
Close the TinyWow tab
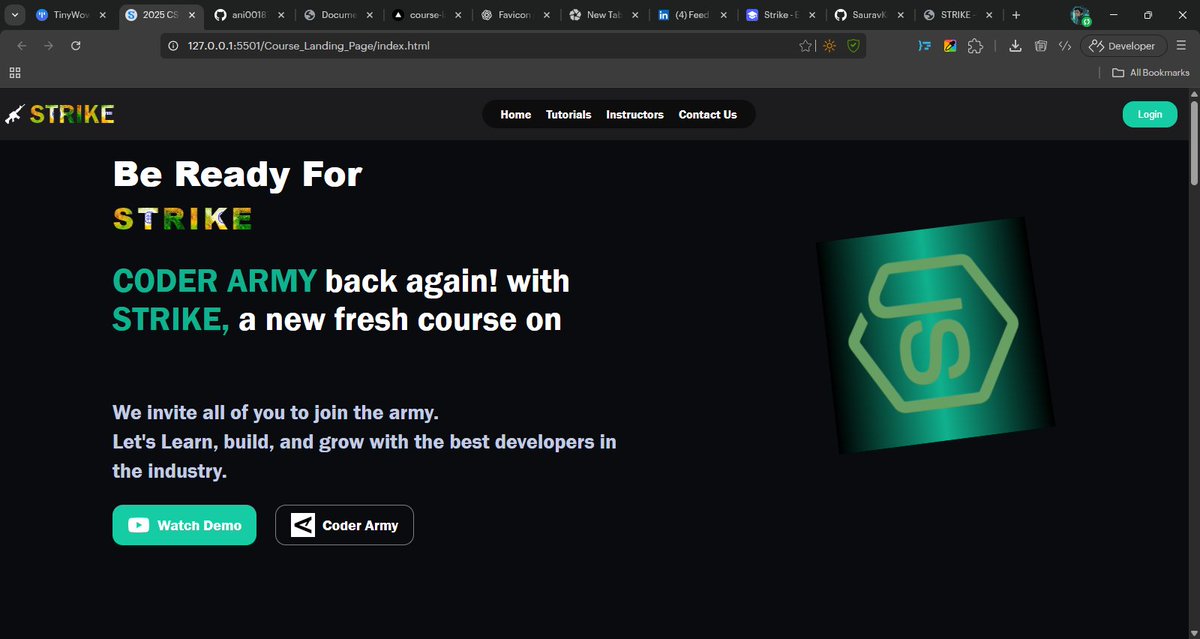pos(102,15)
